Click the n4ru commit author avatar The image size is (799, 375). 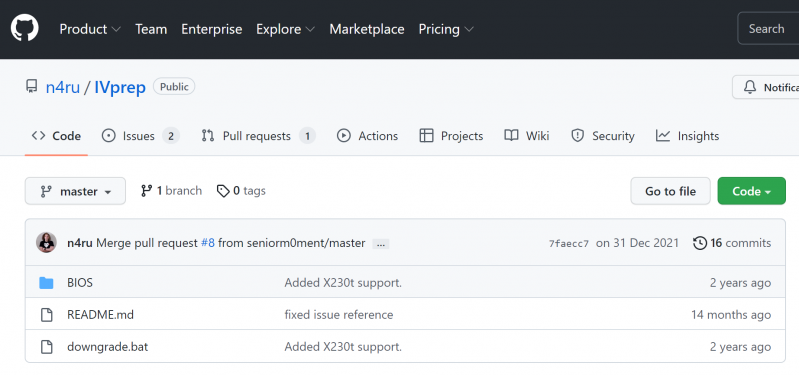tap(46, 243)
